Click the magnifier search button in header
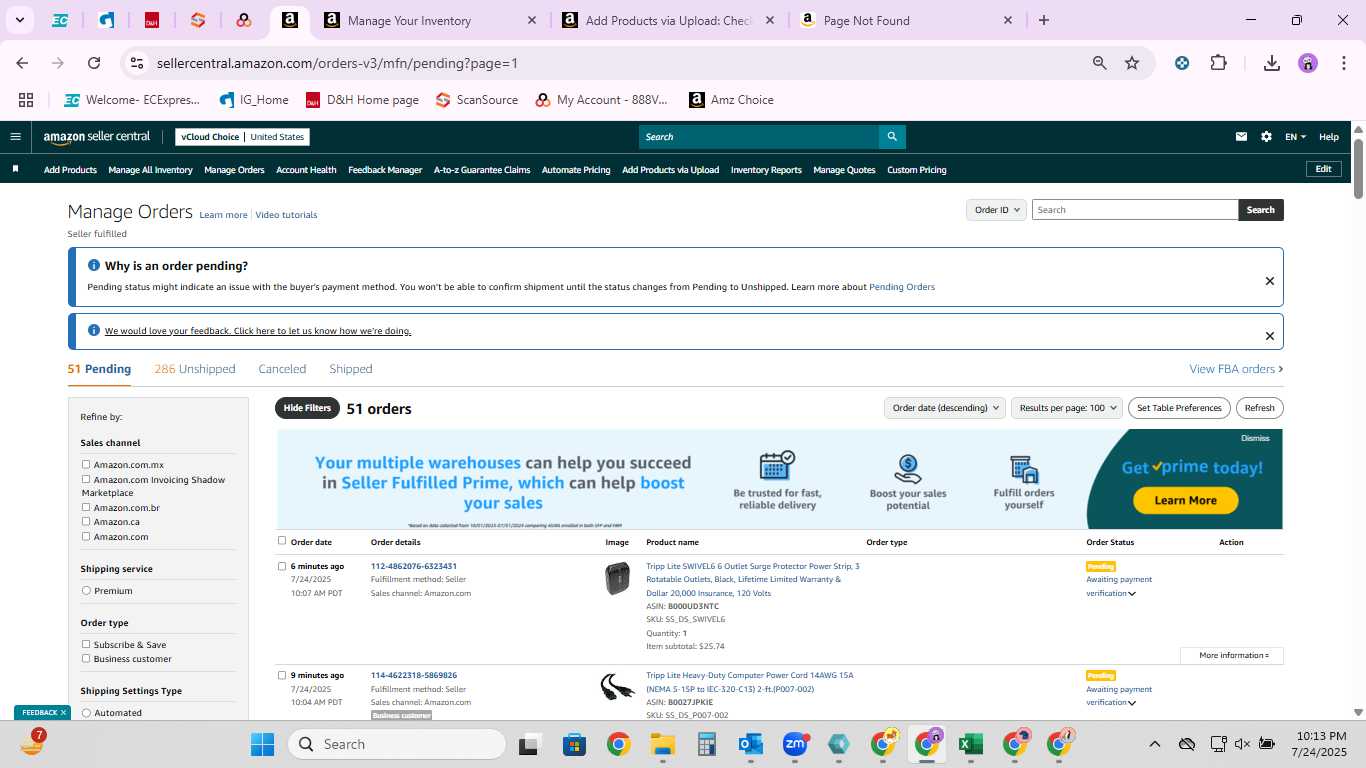Viewport: 1366px width, 768px height. [x=892, y=137]
